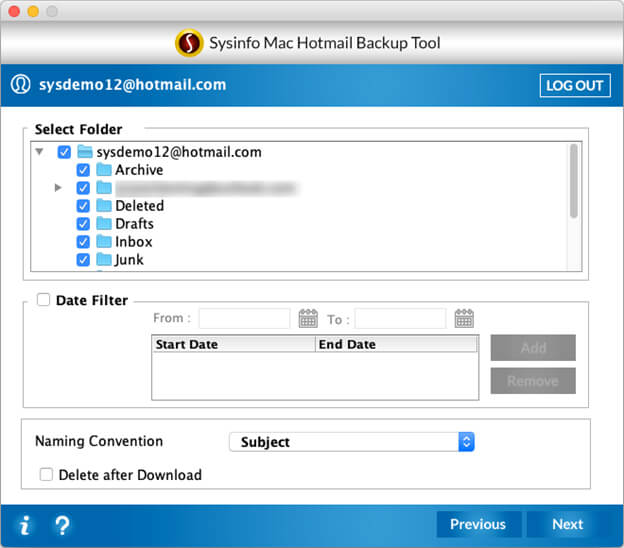Click the End Date column header
Image resolution: width=624 pixels, height=548 pixels.
tap(396, 344)
